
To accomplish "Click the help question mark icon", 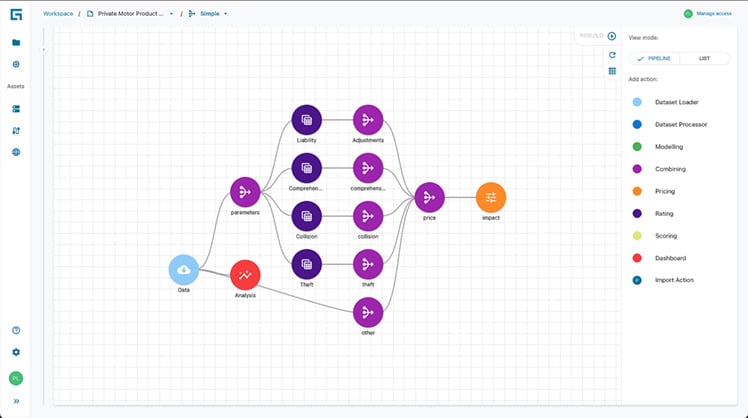I will tap(16, 330).
